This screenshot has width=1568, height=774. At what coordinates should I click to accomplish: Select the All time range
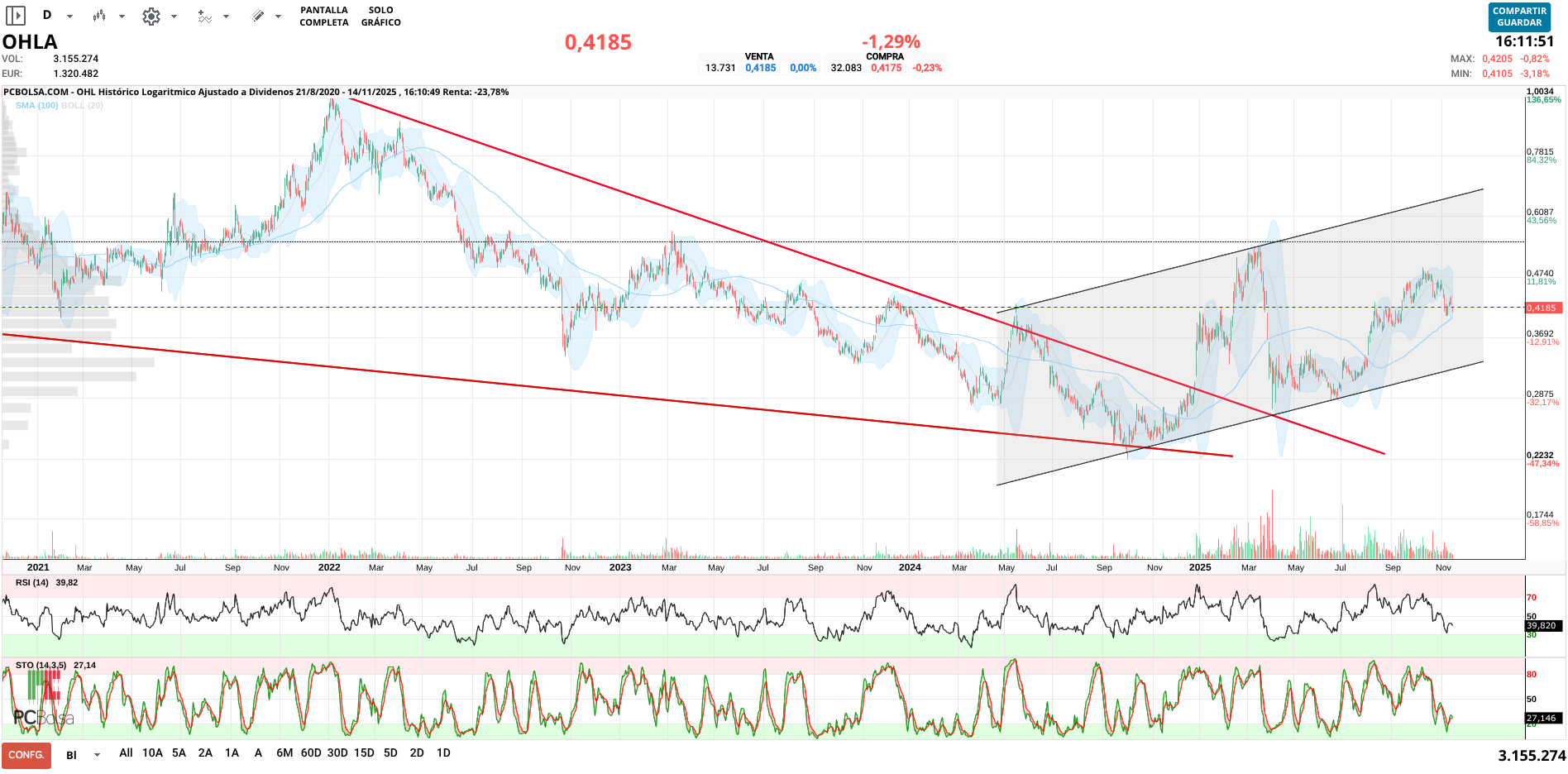pos(126,752)
